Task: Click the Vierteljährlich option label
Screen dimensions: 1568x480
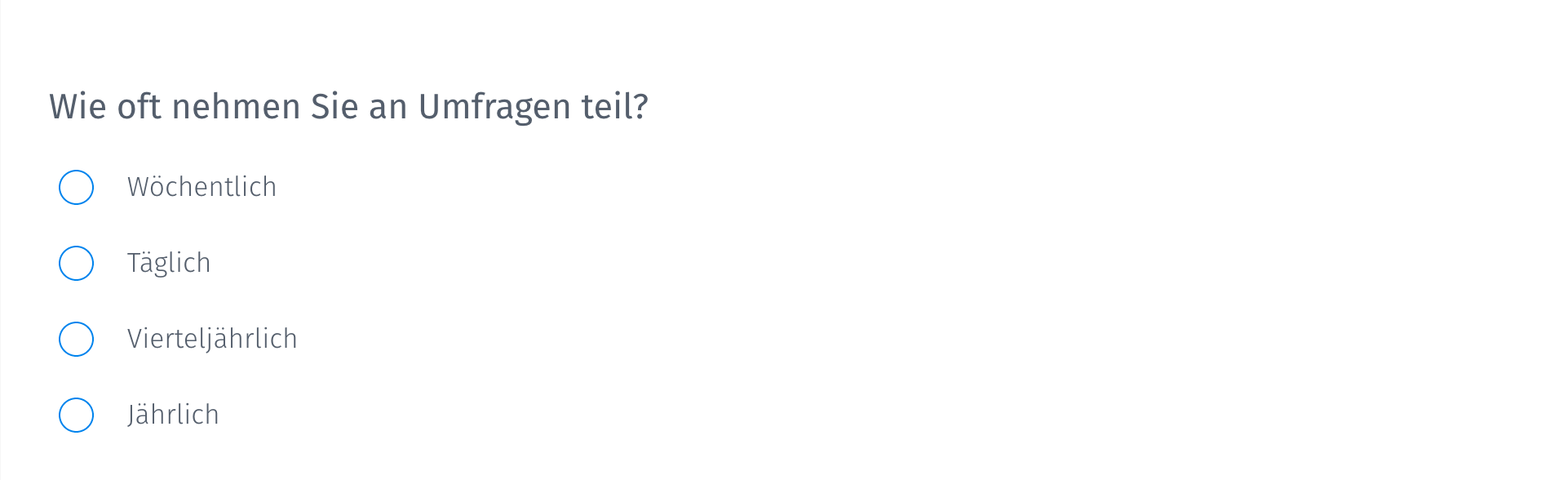Action: (x=211, y=339)
